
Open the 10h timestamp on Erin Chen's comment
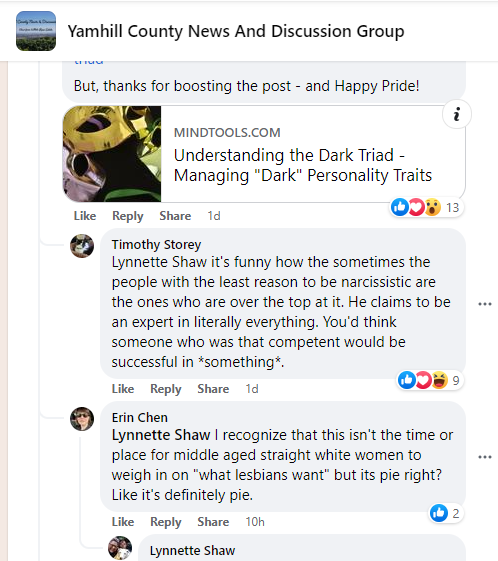255,522
